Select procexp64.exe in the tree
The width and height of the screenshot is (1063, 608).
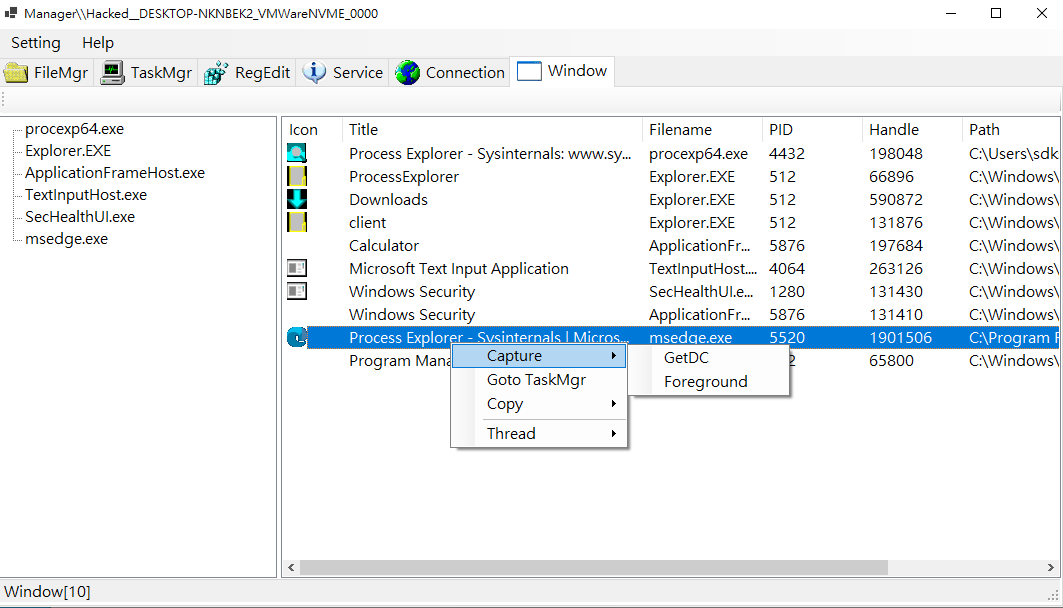[x=75, y=129]
